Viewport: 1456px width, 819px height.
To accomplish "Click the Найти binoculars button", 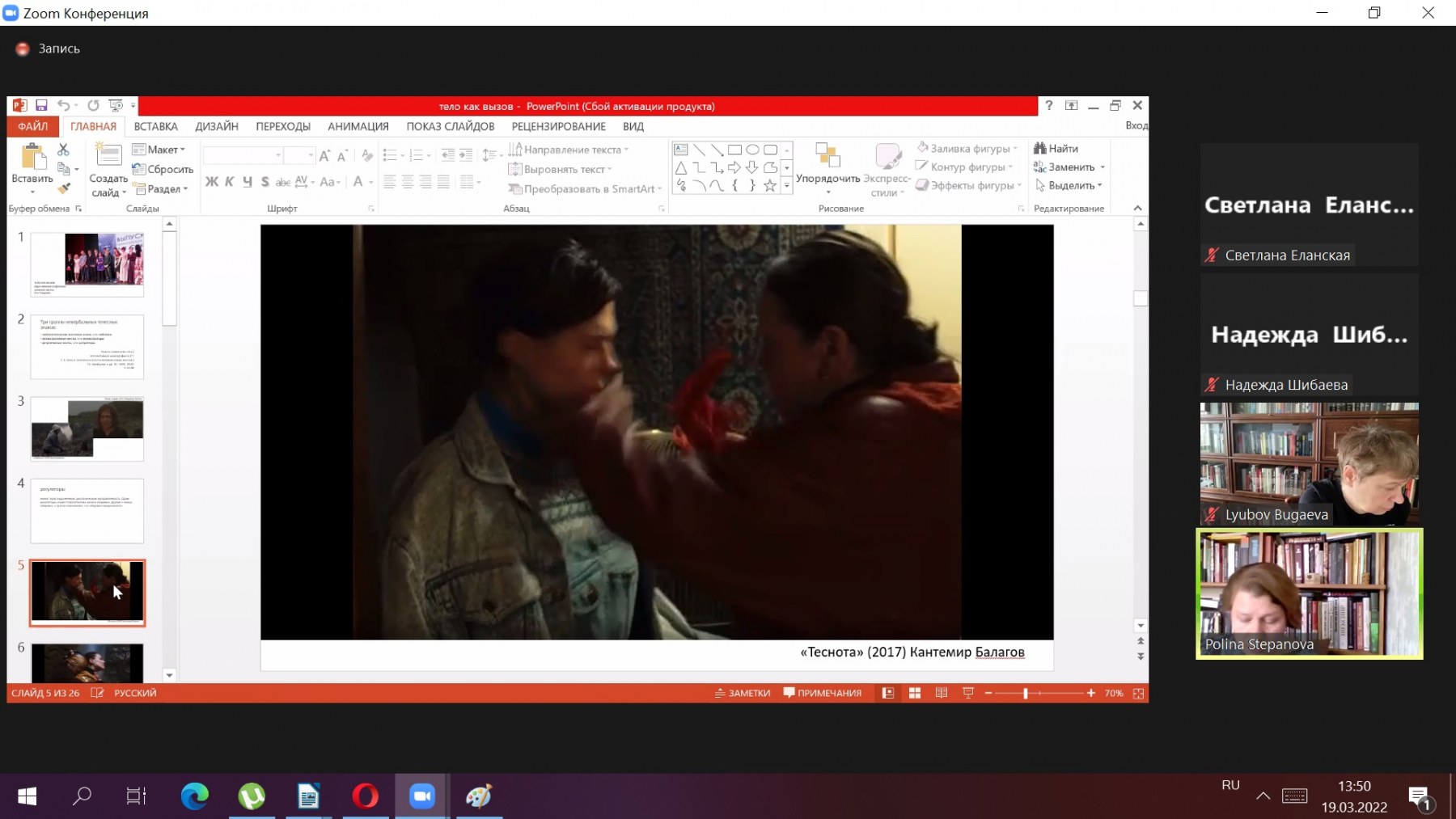I will point(1056,149).
